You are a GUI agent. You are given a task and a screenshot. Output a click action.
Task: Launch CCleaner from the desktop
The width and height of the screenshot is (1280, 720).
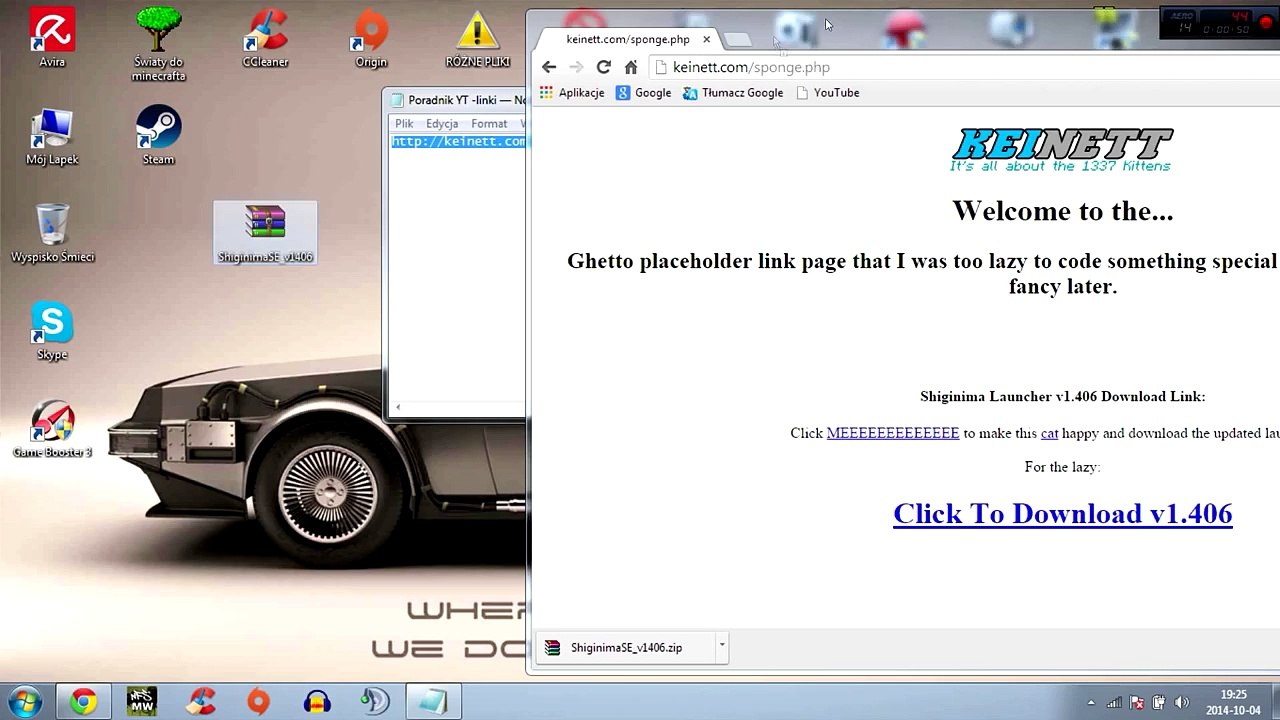(x=265, y=38)
